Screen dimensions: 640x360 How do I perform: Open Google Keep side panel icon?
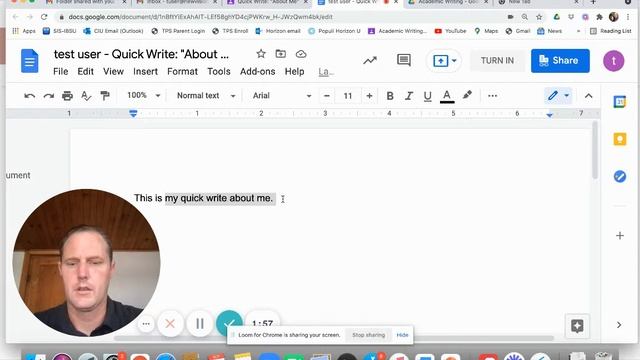pyautogui.click(x=620, y=139)
